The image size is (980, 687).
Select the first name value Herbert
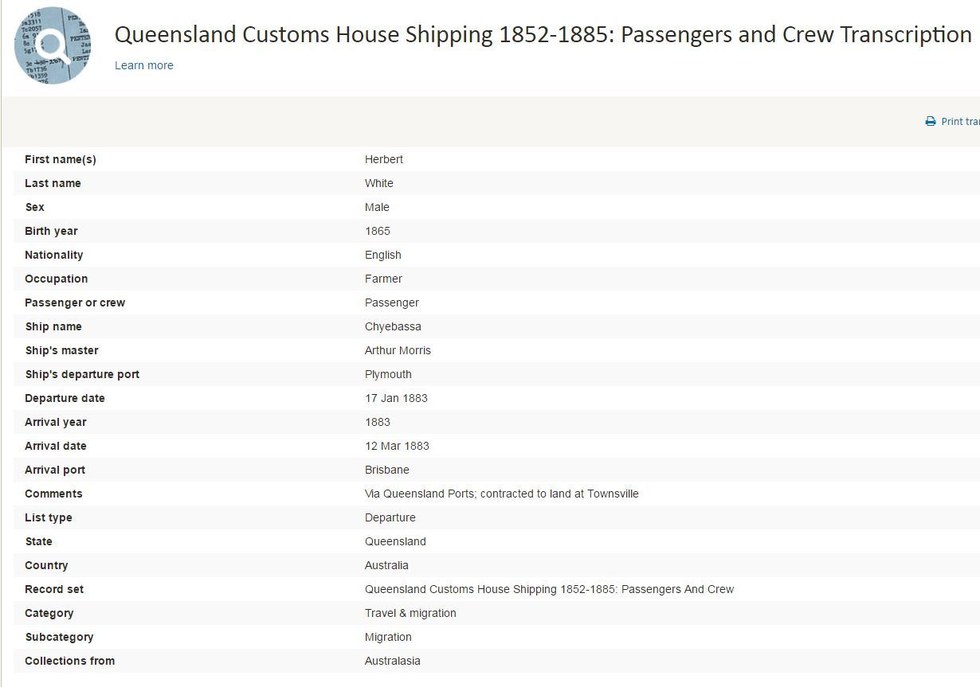(384, 159)
